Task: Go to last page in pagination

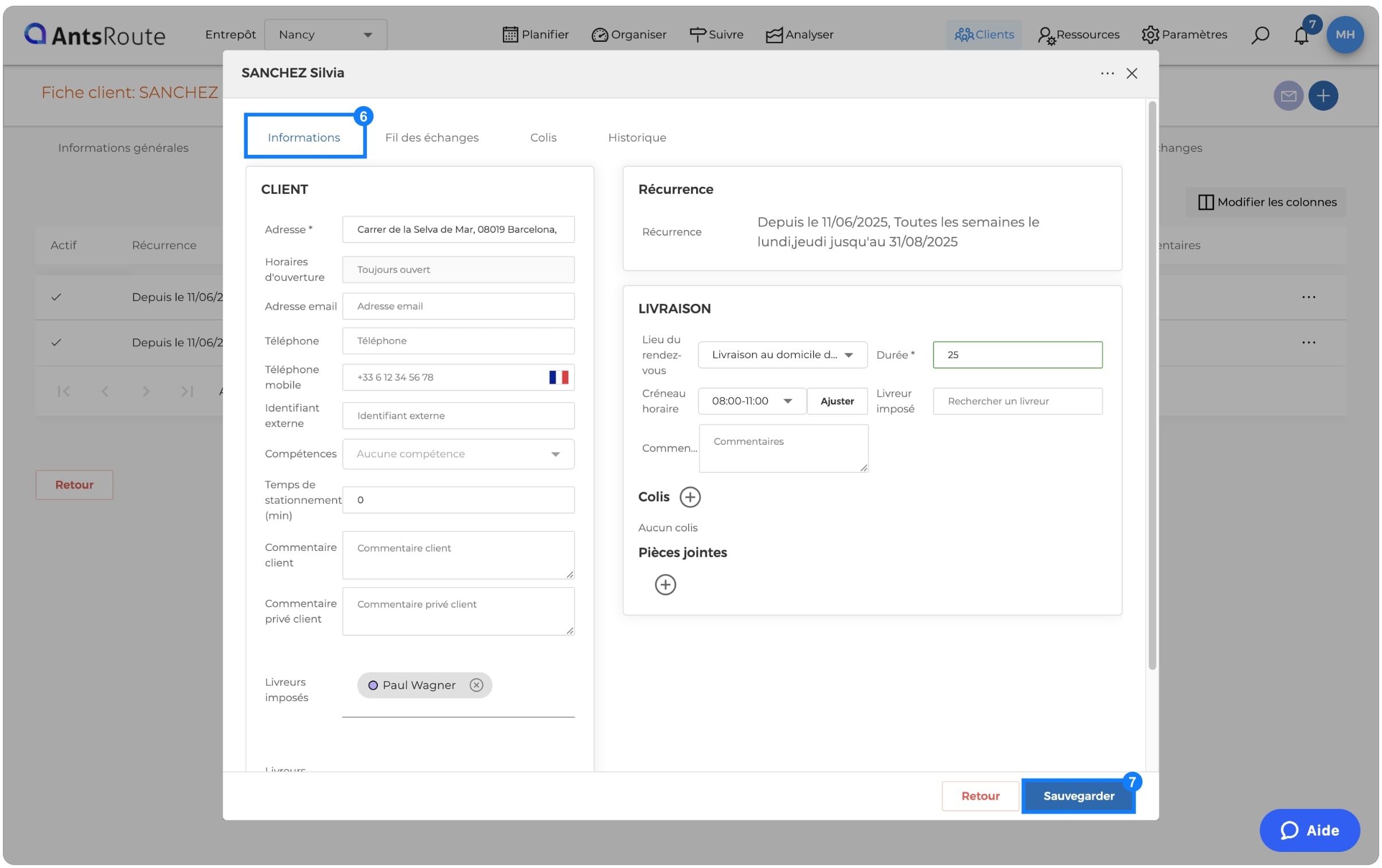Action: pyautogui.click(x=187, y=391)
